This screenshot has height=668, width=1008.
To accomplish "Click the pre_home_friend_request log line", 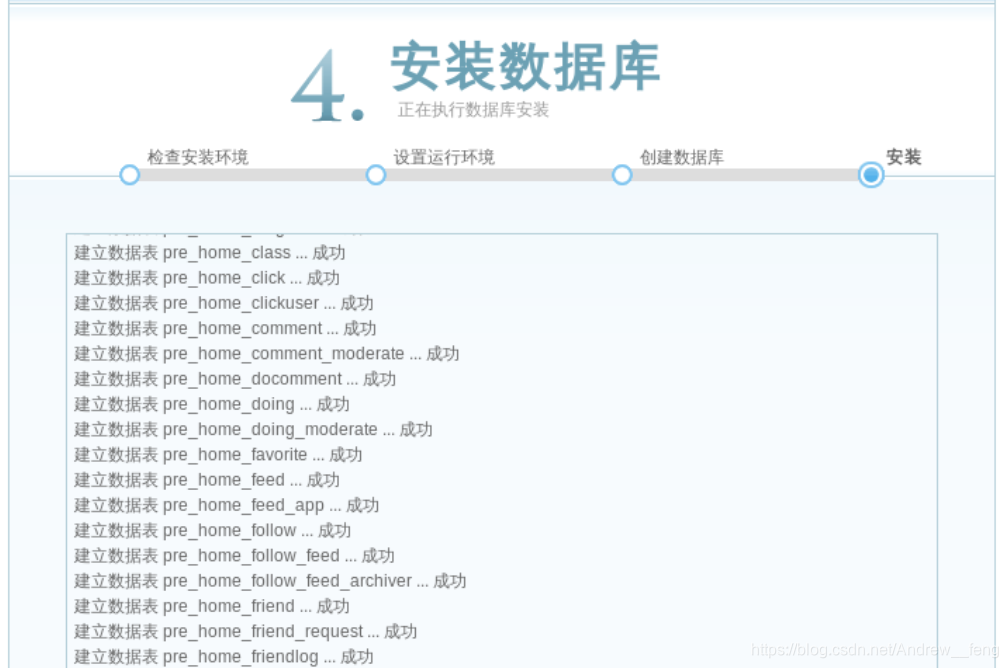I will [246, 631].
